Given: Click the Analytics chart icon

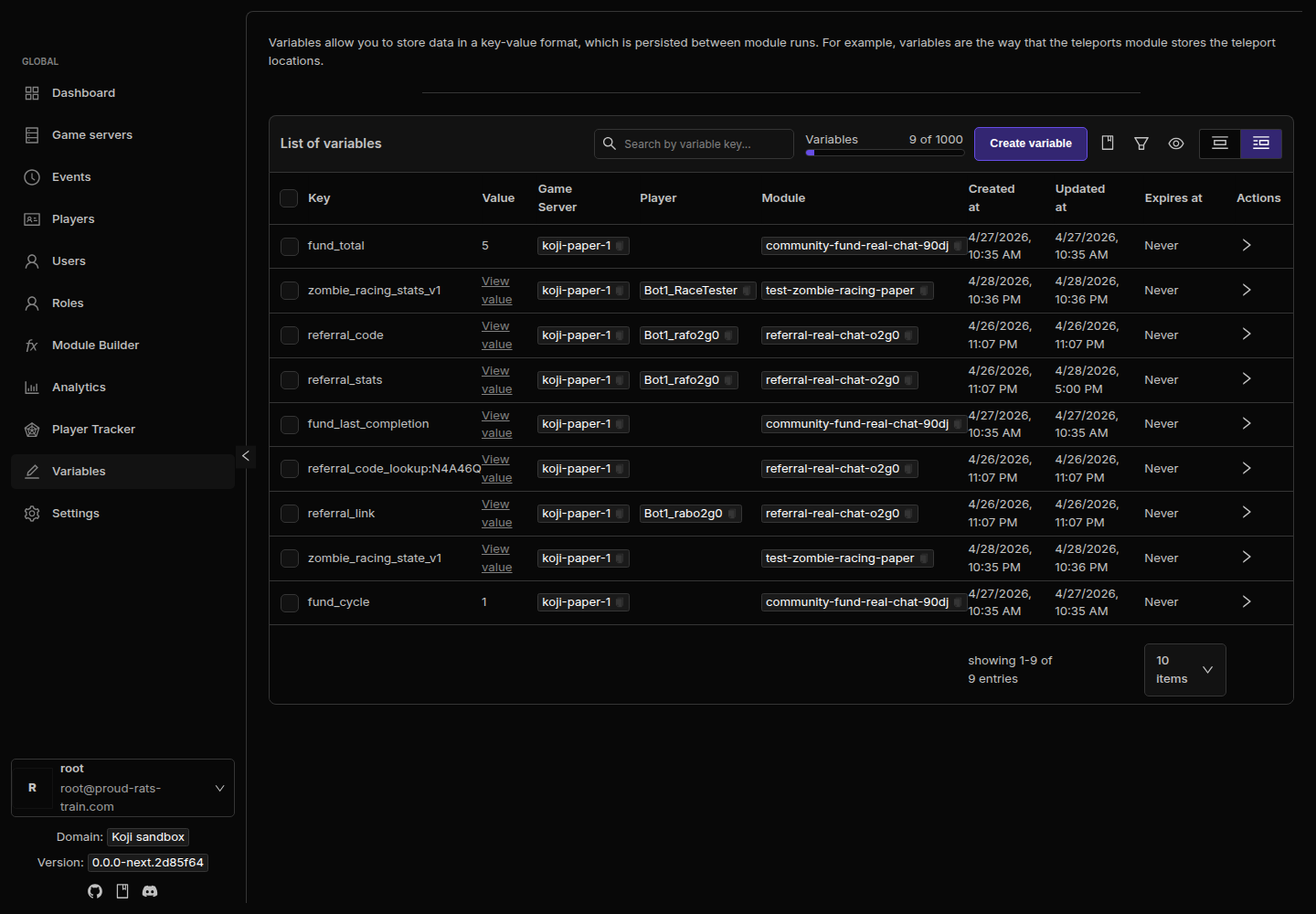Looking at the screenshot, I should tap(32, 388).
